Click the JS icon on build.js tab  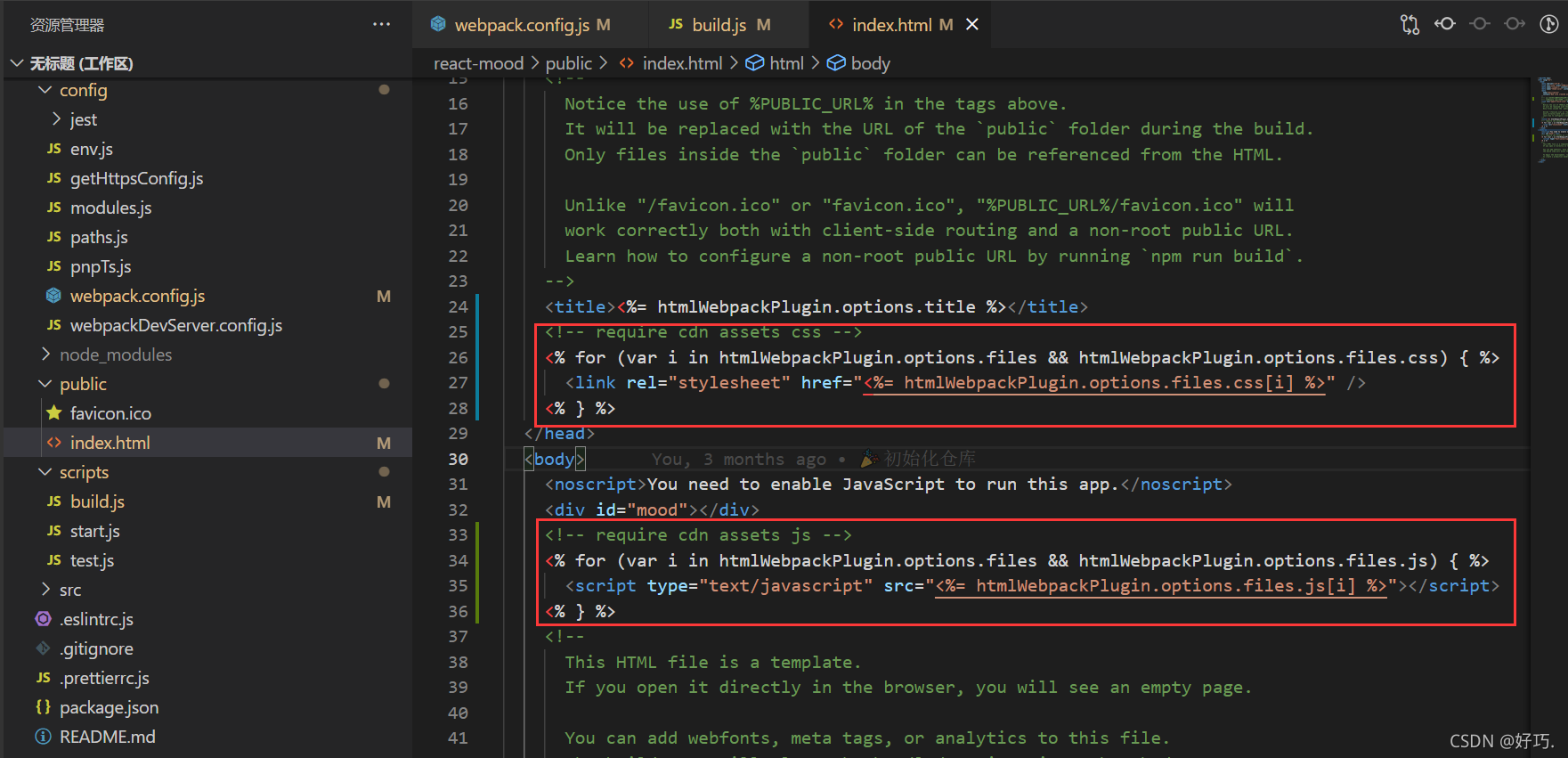pyautogui.click(x=676, y=24)
